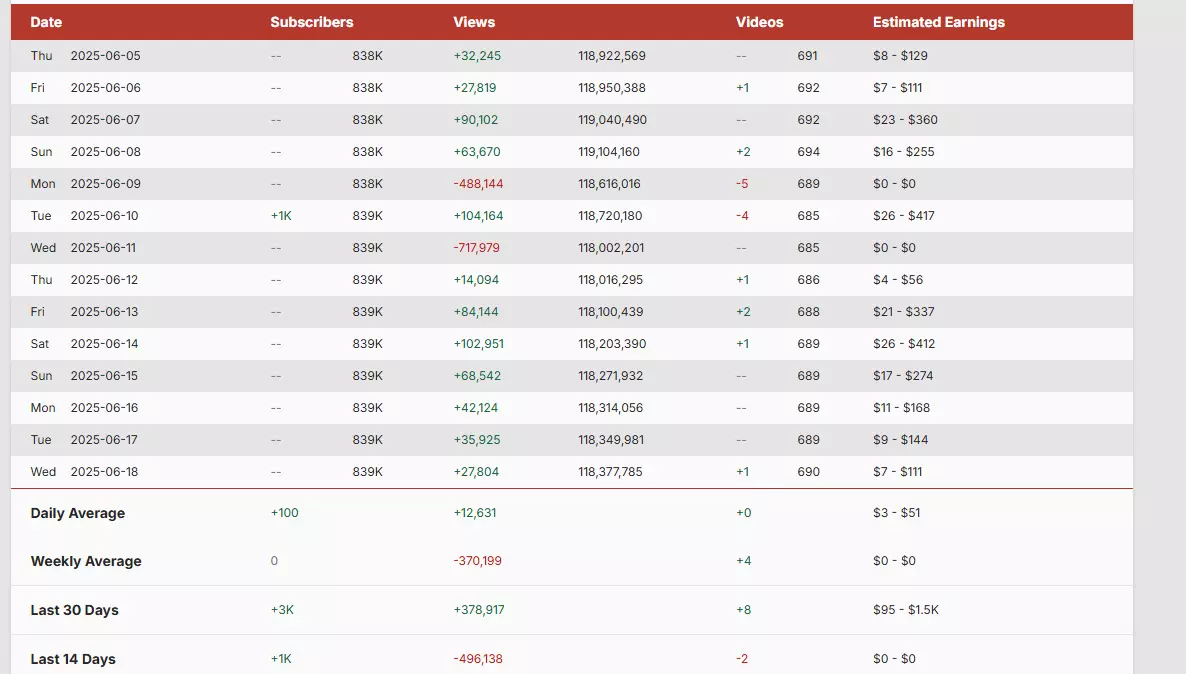The height and width of the screenshot is (674, 1186).
Task: Click the +35,925 views change value
Action: click(x=477, y=439)
